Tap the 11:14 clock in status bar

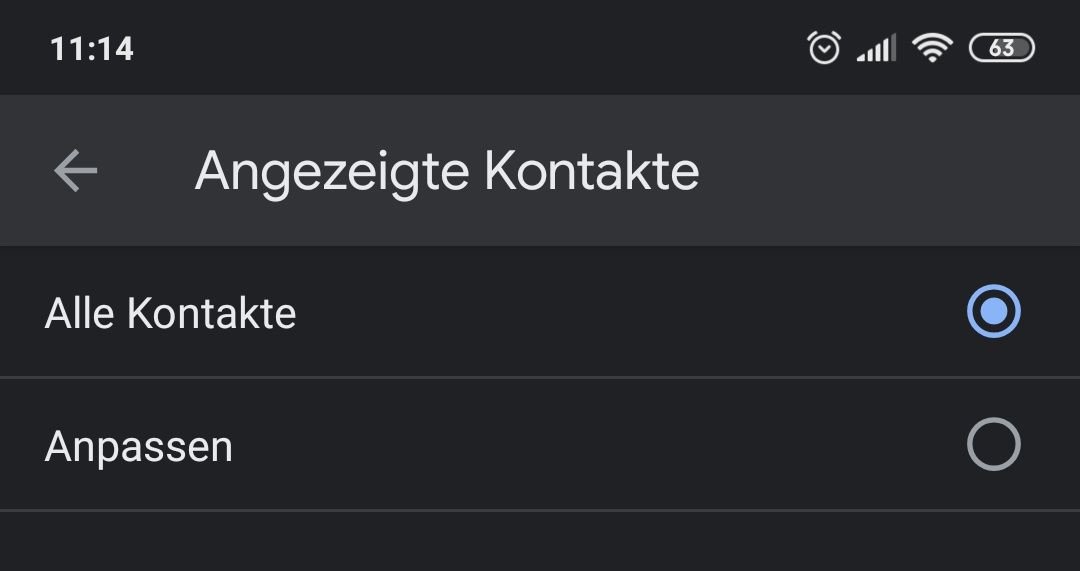click(92, 49)
